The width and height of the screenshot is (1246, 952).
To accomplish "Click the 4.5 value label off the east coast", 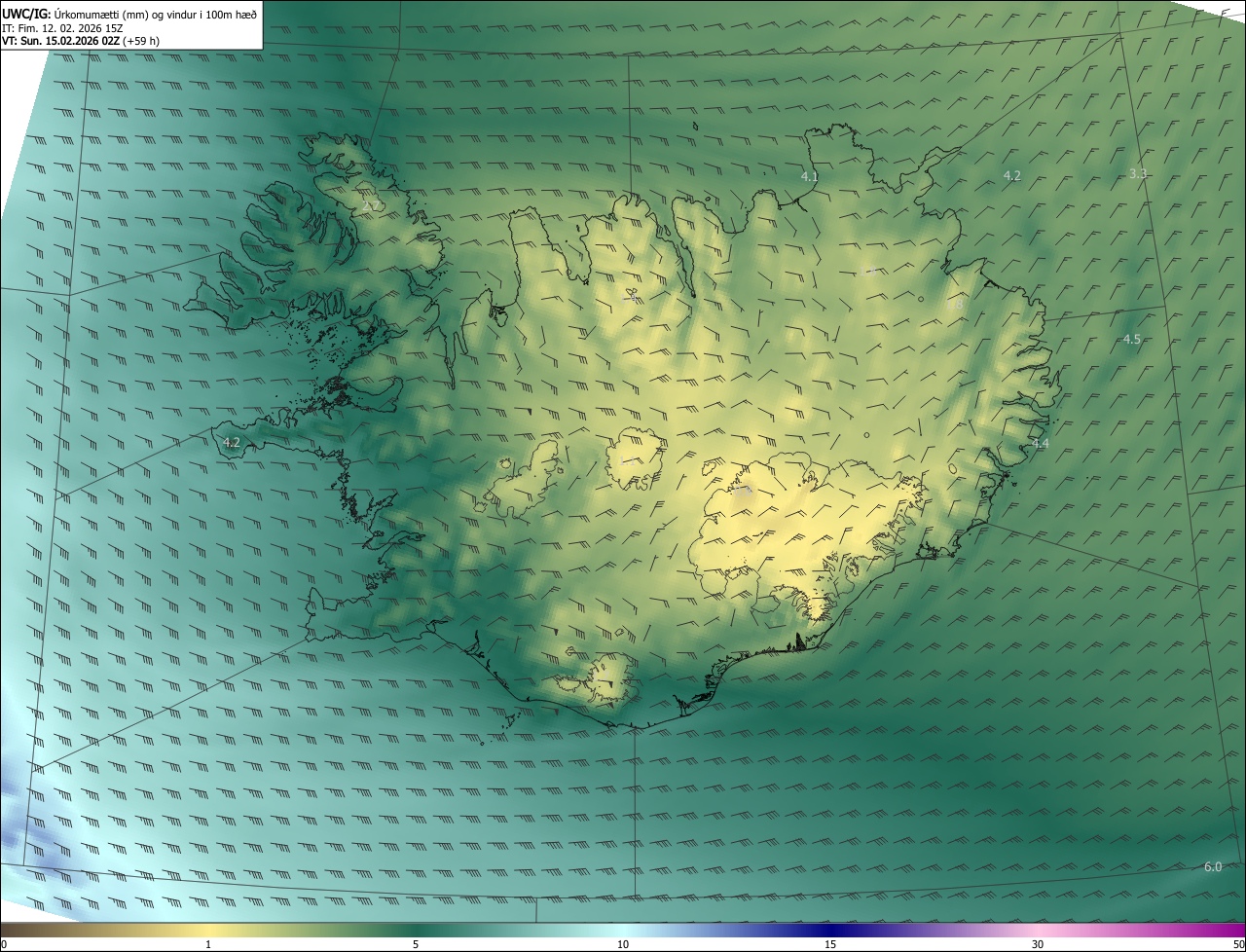I will pos(1131,339).
